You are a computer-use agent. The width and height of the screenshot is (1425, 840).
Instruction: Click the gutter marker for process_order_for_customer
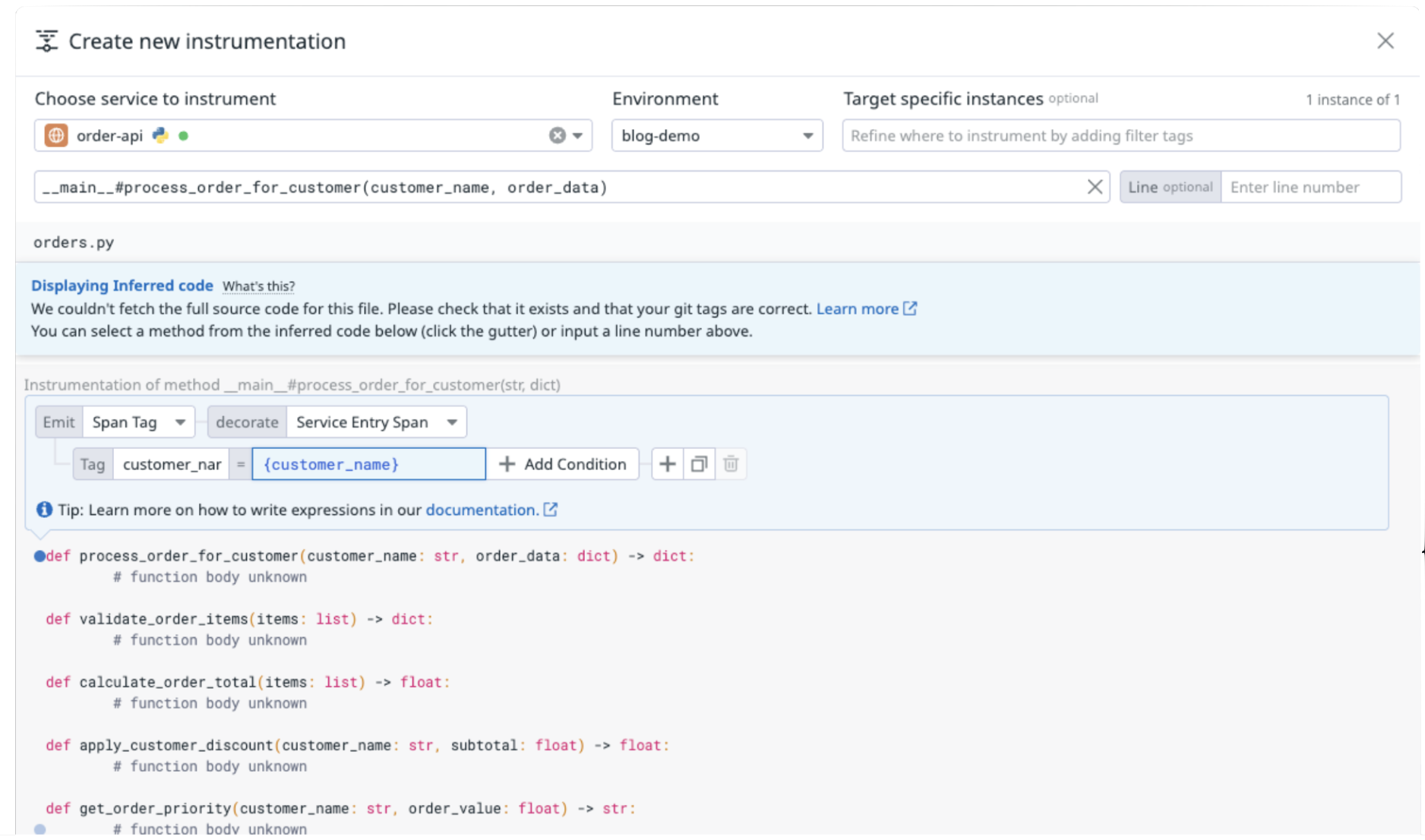(39, 556)
